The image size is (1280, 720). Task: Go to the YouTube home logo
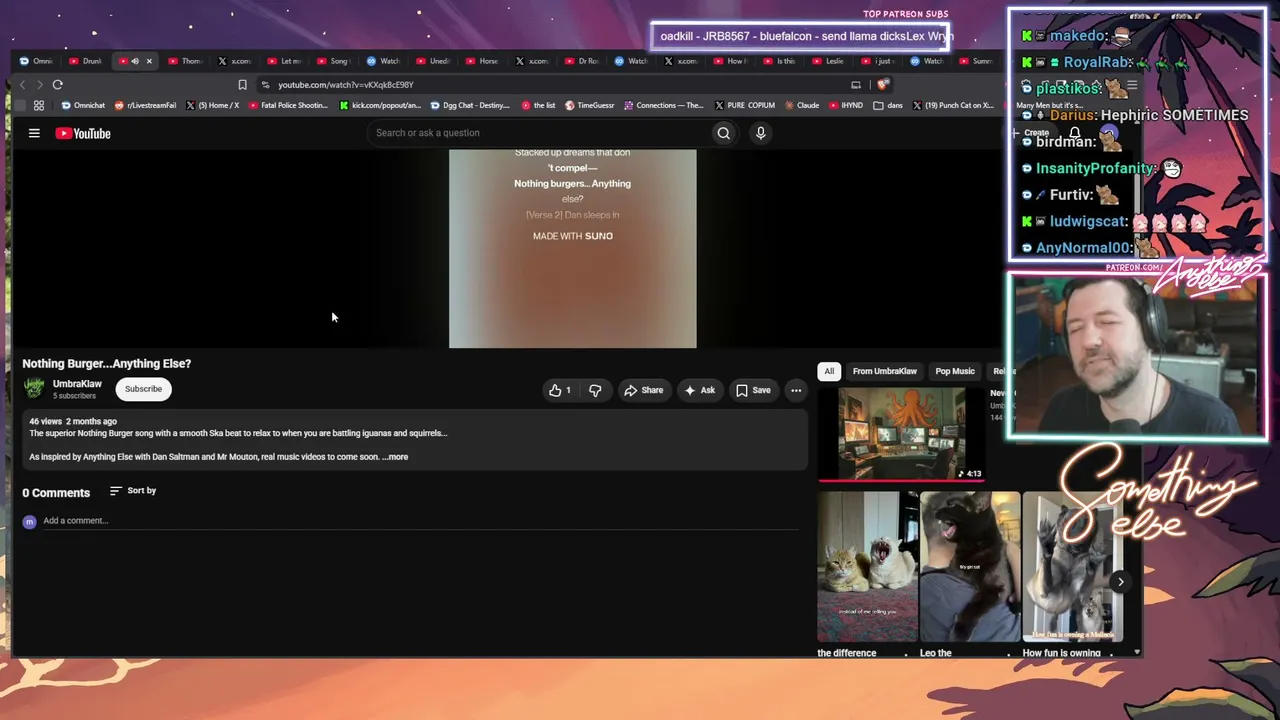(83, 133)
